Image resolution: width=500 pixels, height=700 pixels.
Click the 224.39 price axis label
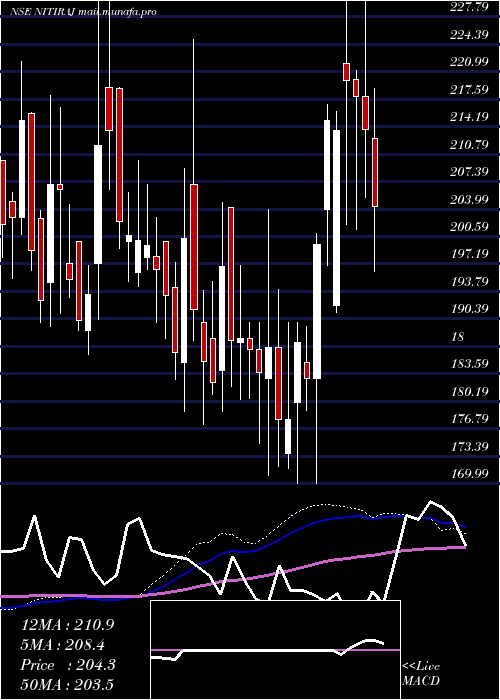click(x=470, y=35)
